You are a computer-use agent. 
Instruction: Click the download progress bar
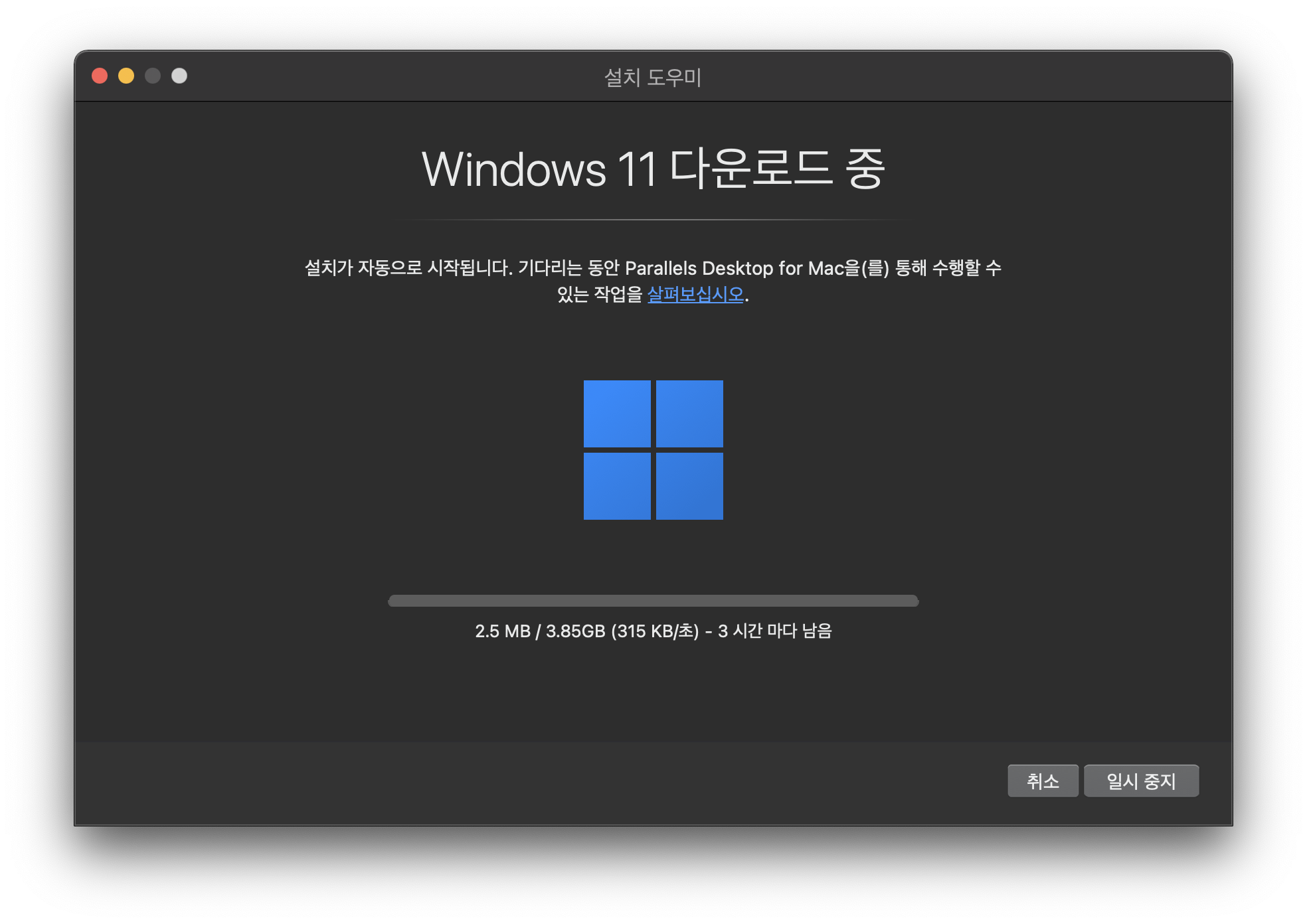653,601
